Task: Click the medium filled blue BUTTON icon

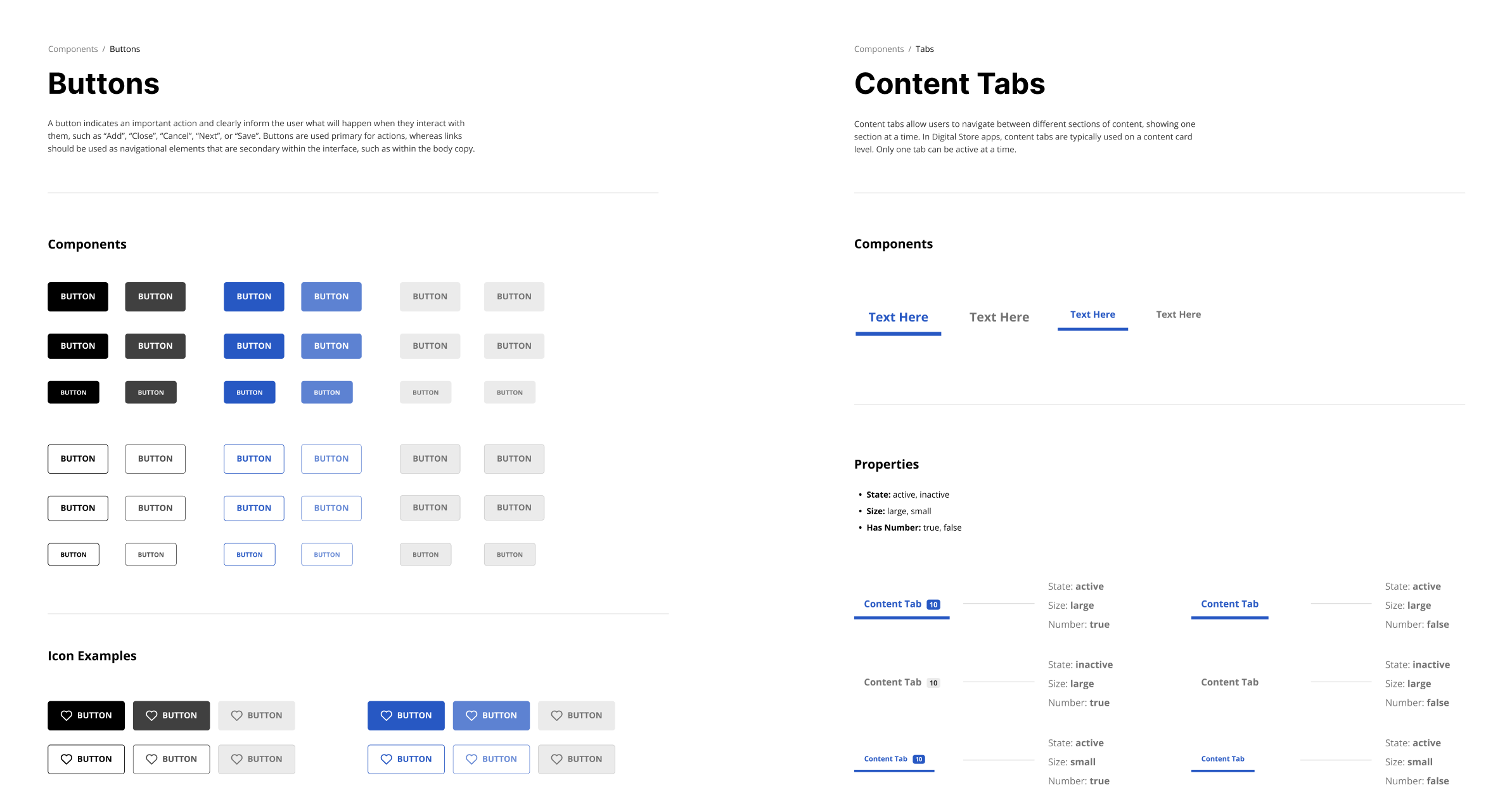Action: pos(253,345)
